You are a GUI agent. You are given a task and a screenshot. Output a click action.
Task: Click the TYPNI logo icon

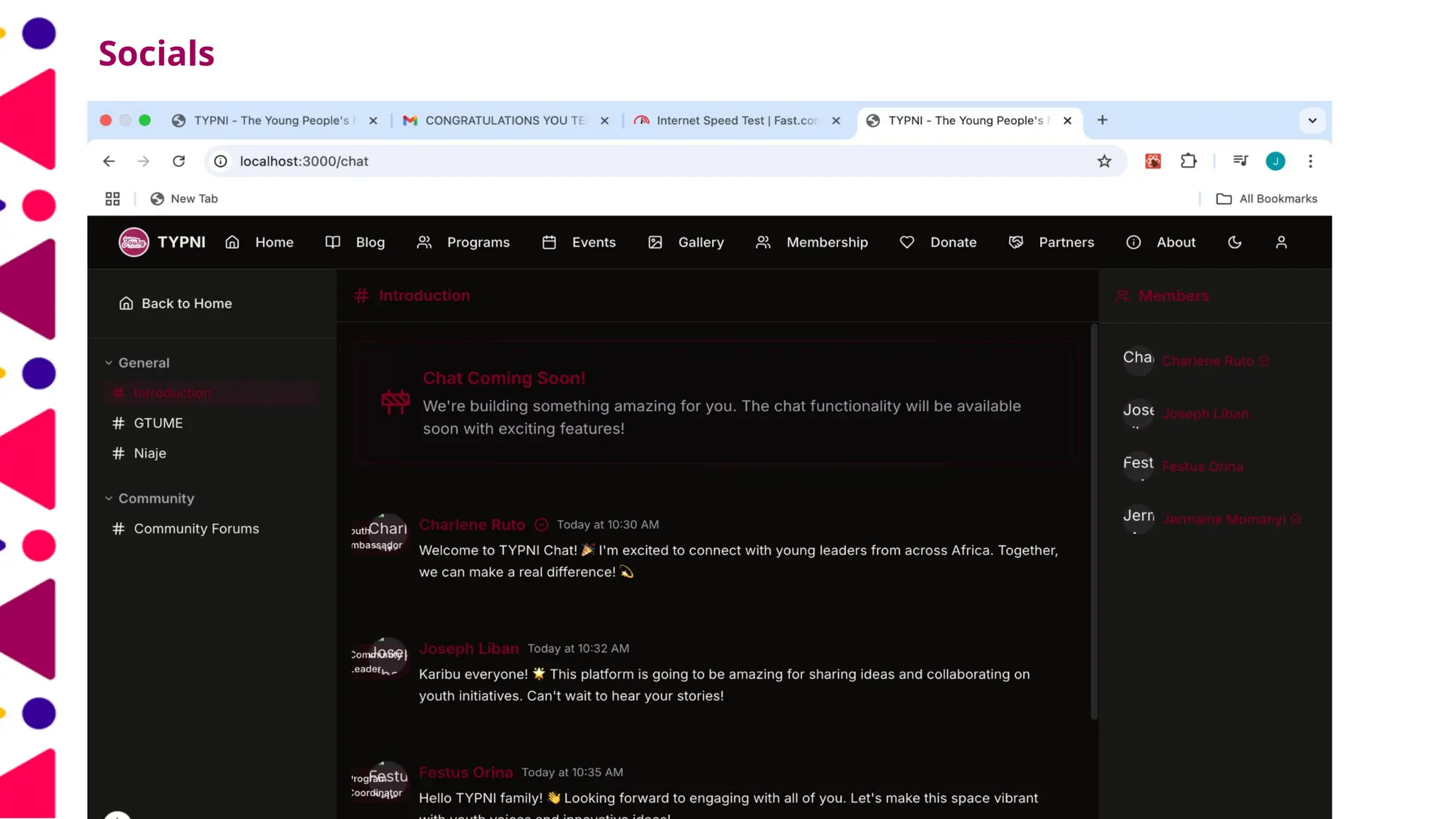coord(134,242)
